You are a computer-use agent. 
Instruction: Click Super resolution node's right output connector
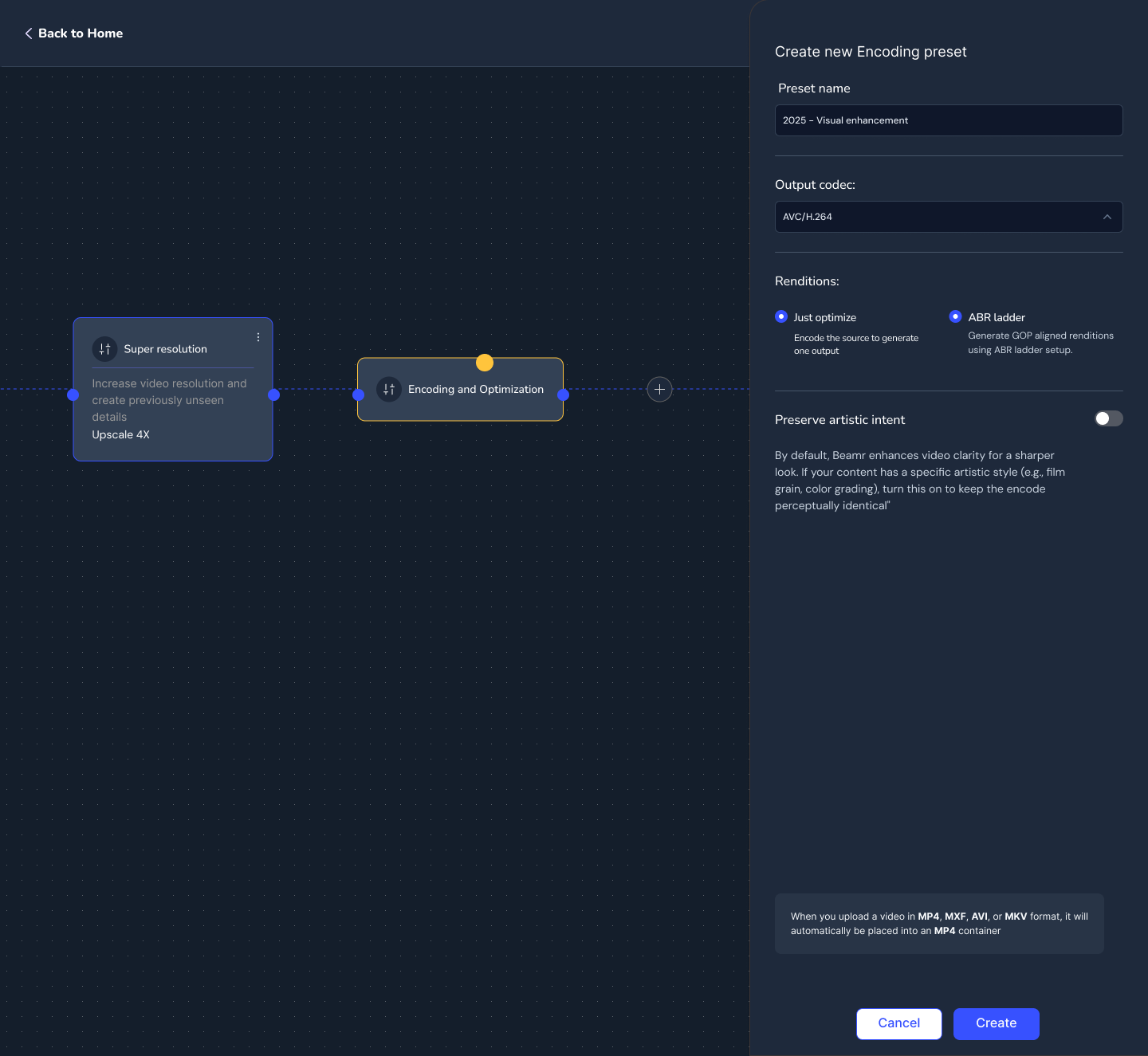pyautogui.click(x=273, y=395)
